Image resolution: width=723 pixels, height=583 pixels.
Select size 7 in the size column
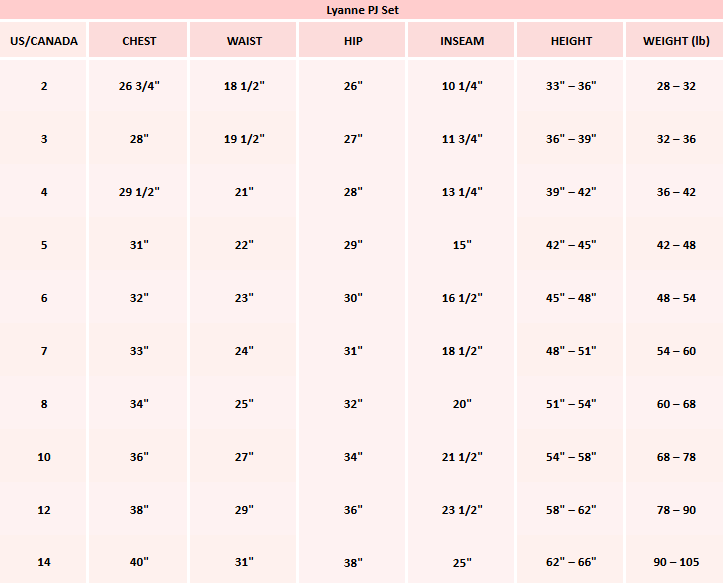(x=44, y=351)
